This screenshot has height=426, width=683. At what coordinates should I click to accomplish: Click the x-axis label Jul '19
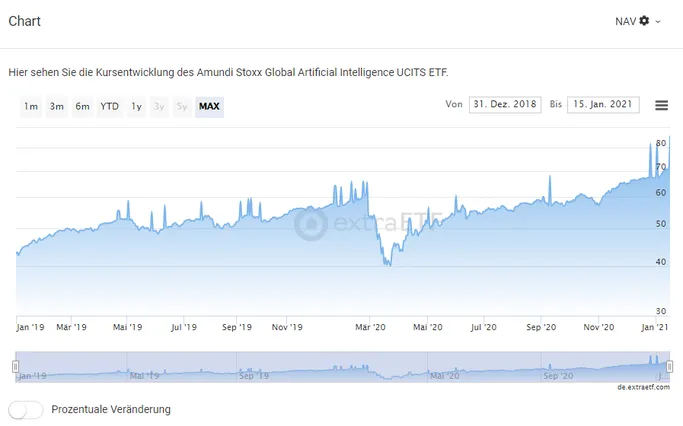tap(184, 327)
